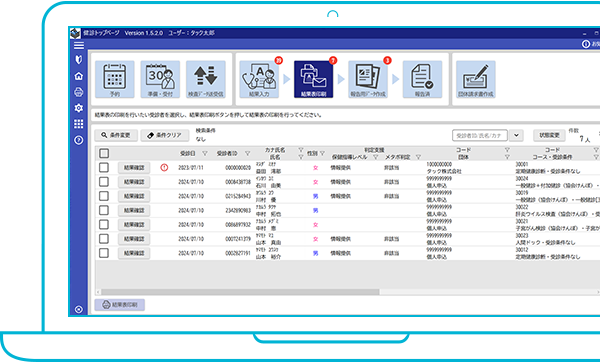
Task: Click the information icon at the top right
Action: click(x=586, y=44)
